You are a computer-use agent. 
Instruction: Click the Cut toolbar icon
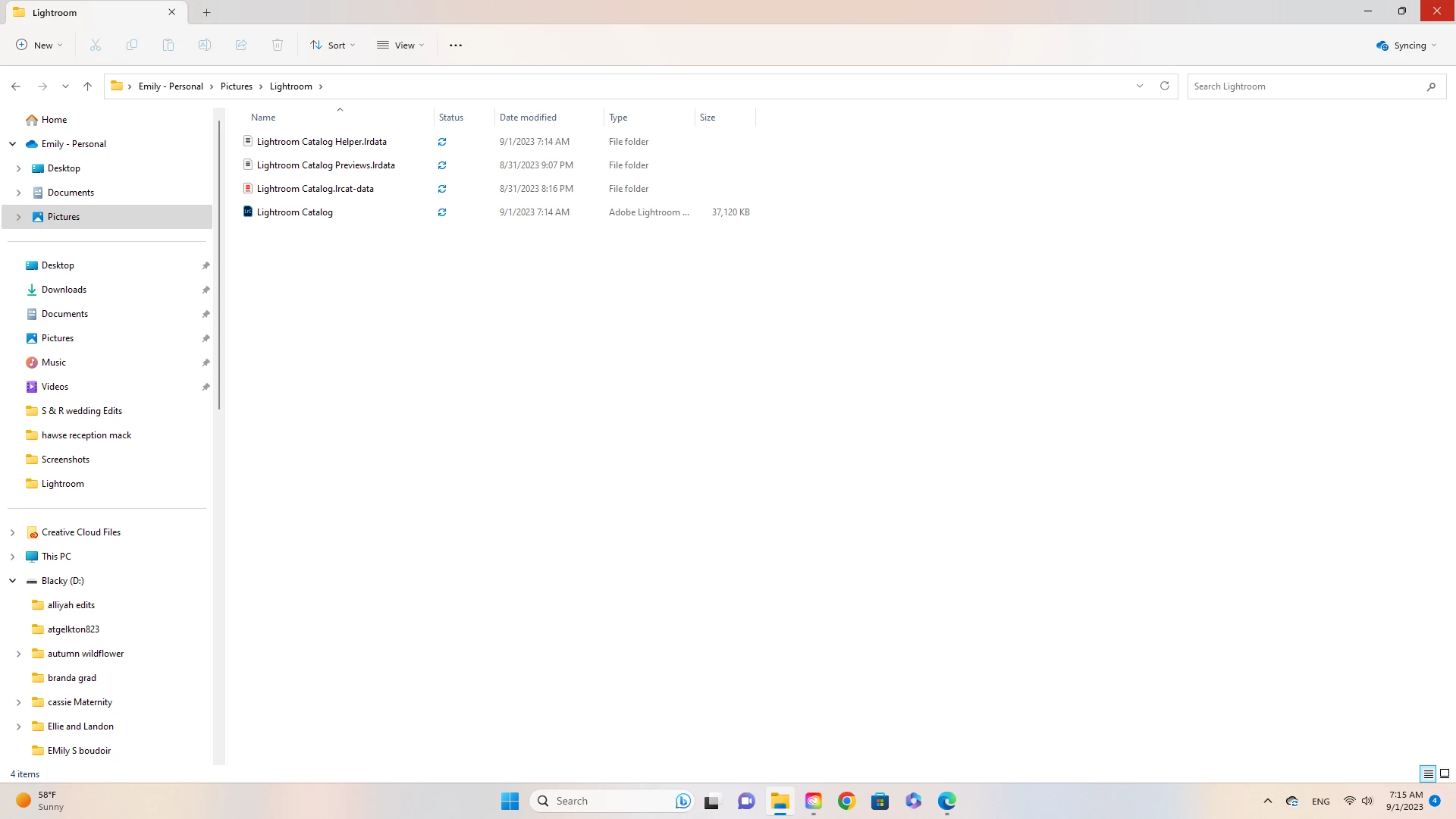[96, 45]
